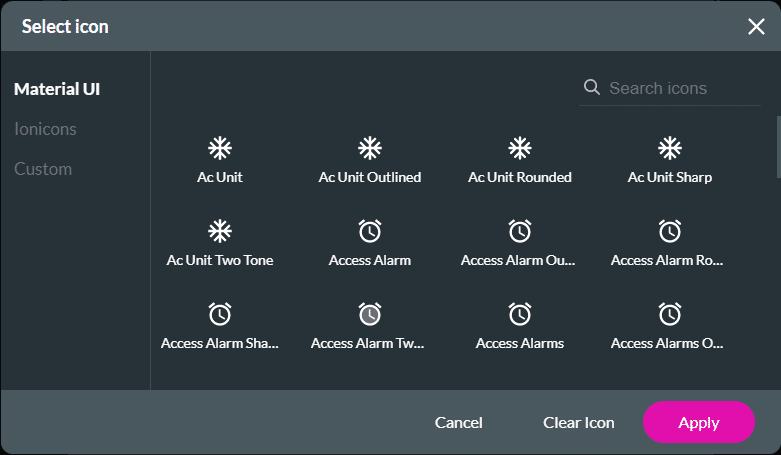Choose the Ac Unit Two Tone icon
This screenshot has height=455, width=781.
220,231
